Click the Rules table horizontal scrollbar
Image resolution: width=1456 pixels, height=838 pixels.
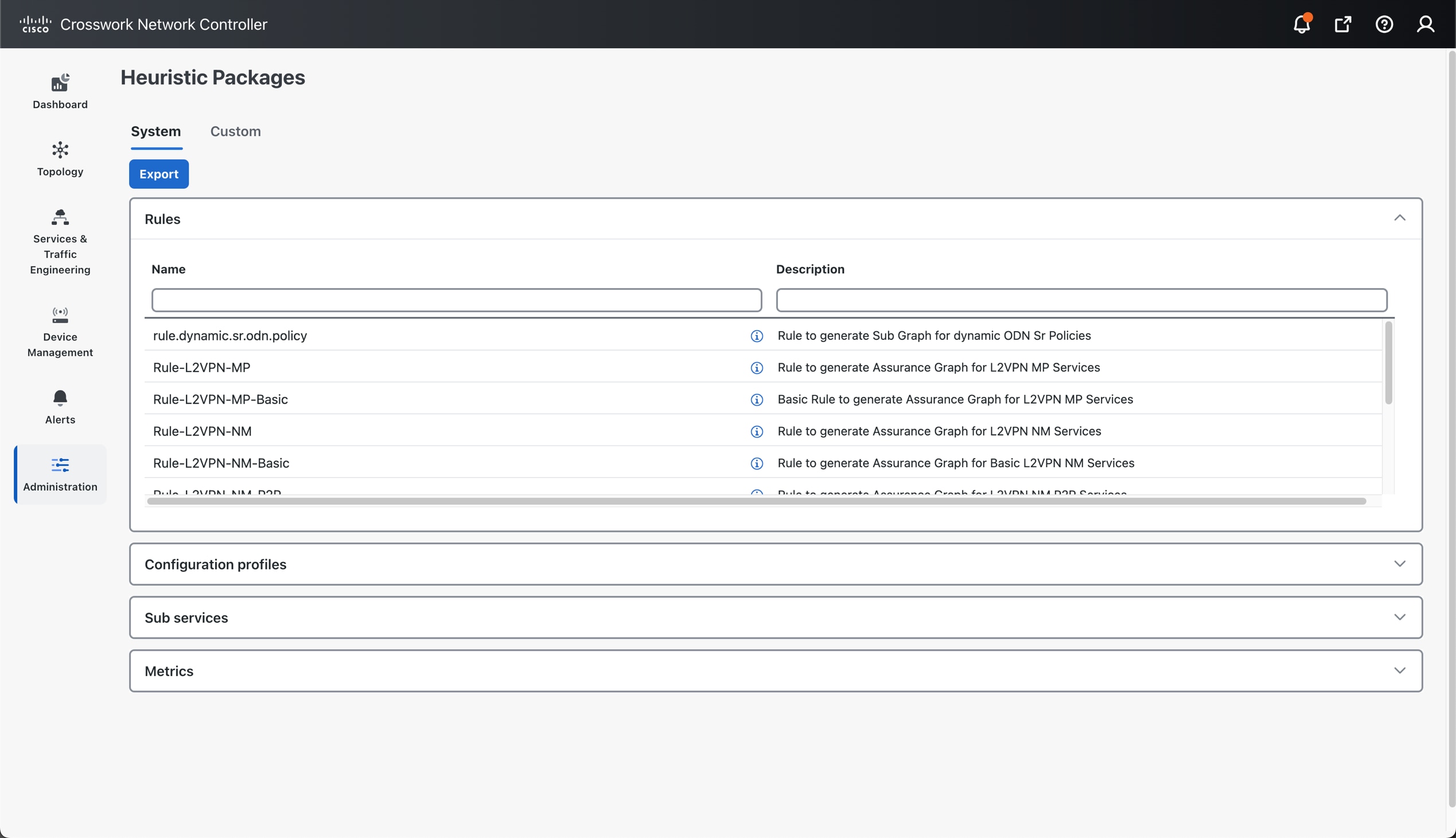[x=756, y=501]
